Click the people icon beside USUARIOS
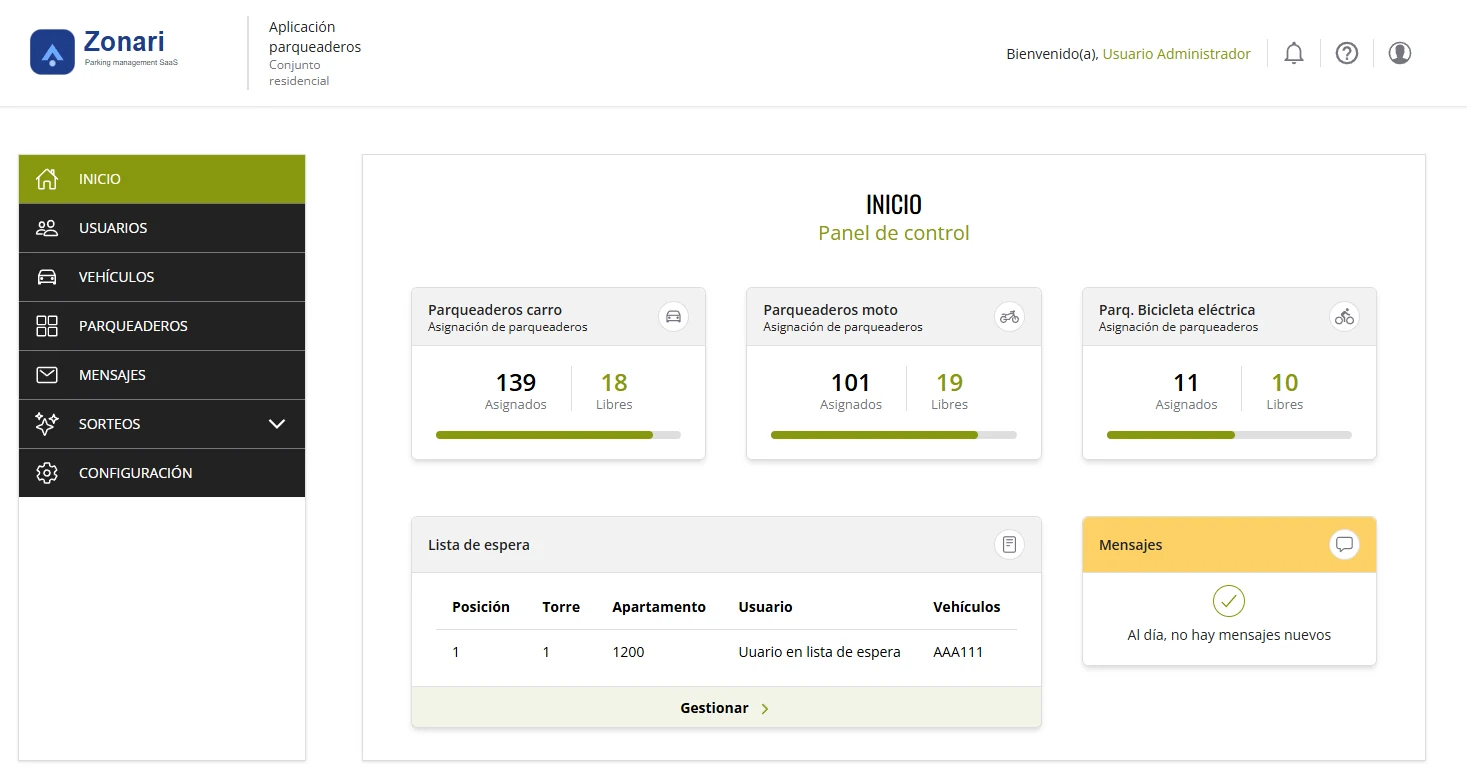 point(47,228)
